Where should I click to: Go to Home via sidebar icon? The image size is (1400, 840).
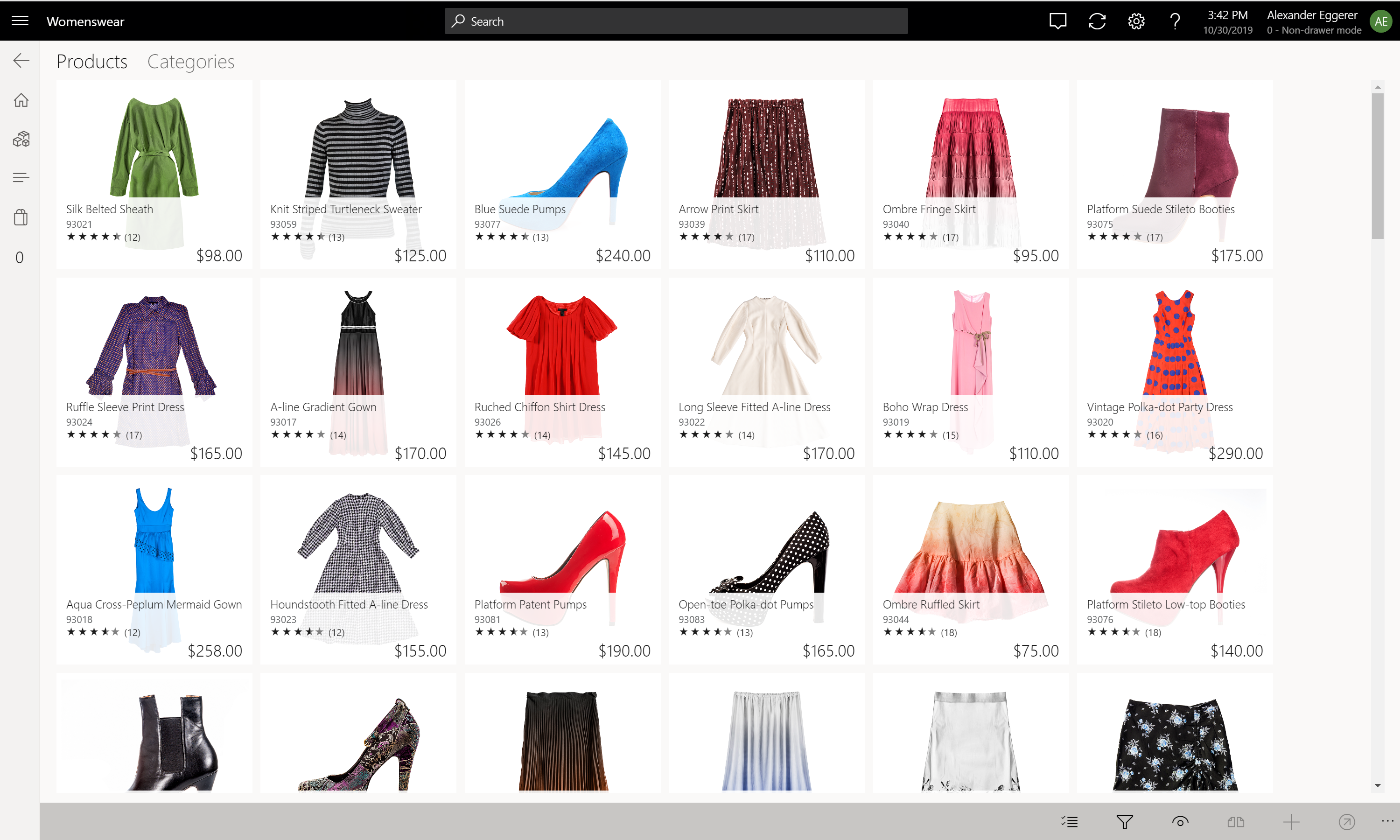tap(21, 100)
